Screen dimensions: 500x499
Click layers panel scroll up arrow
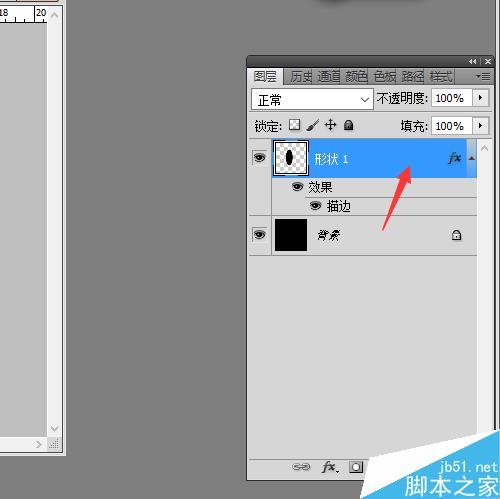coord(485,148)
